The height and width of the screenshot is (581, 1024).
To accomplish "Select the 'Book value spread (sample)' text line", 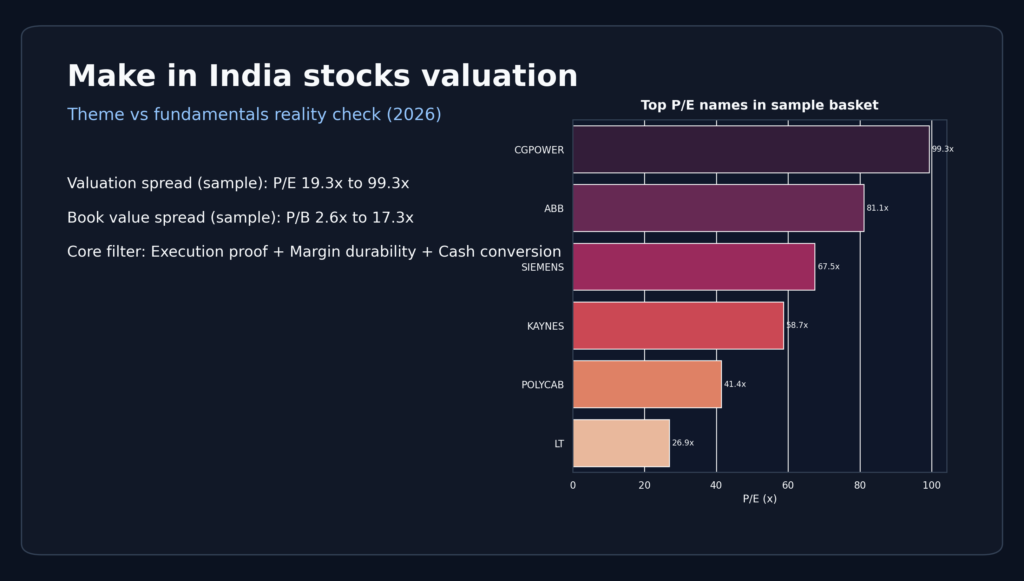I will click(240, 217).
